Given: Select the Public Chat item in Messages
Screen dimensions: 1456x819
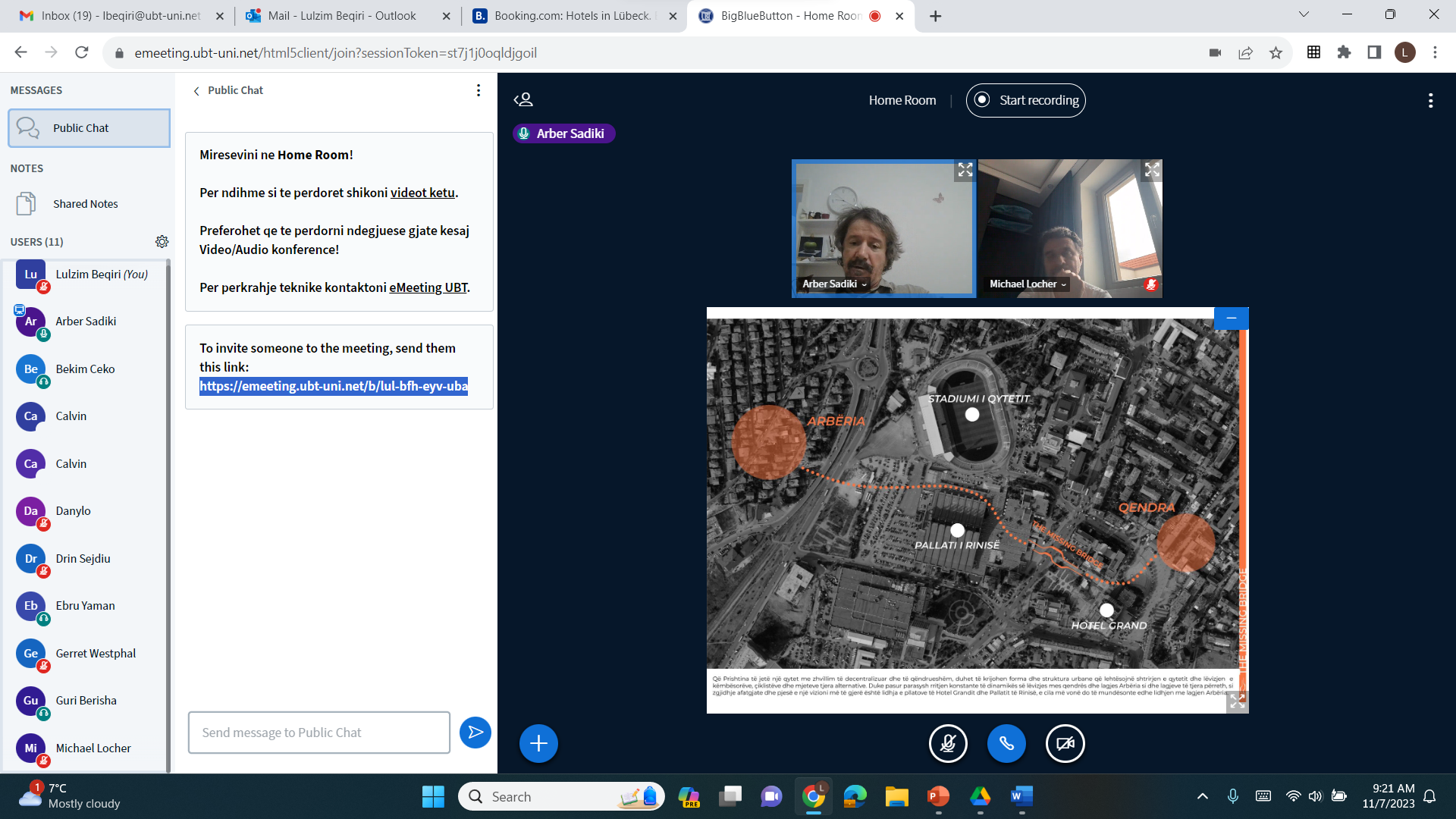Looking at the screenshot, I should 89,128.
